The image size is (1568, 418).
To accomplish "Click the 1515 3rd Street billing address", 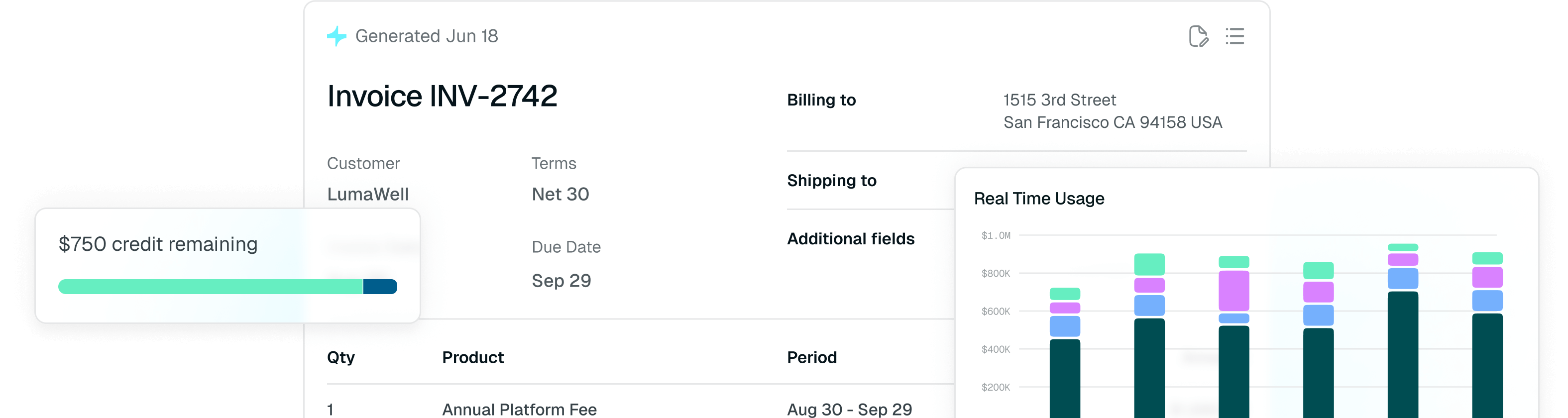I will coord(1059,101).
